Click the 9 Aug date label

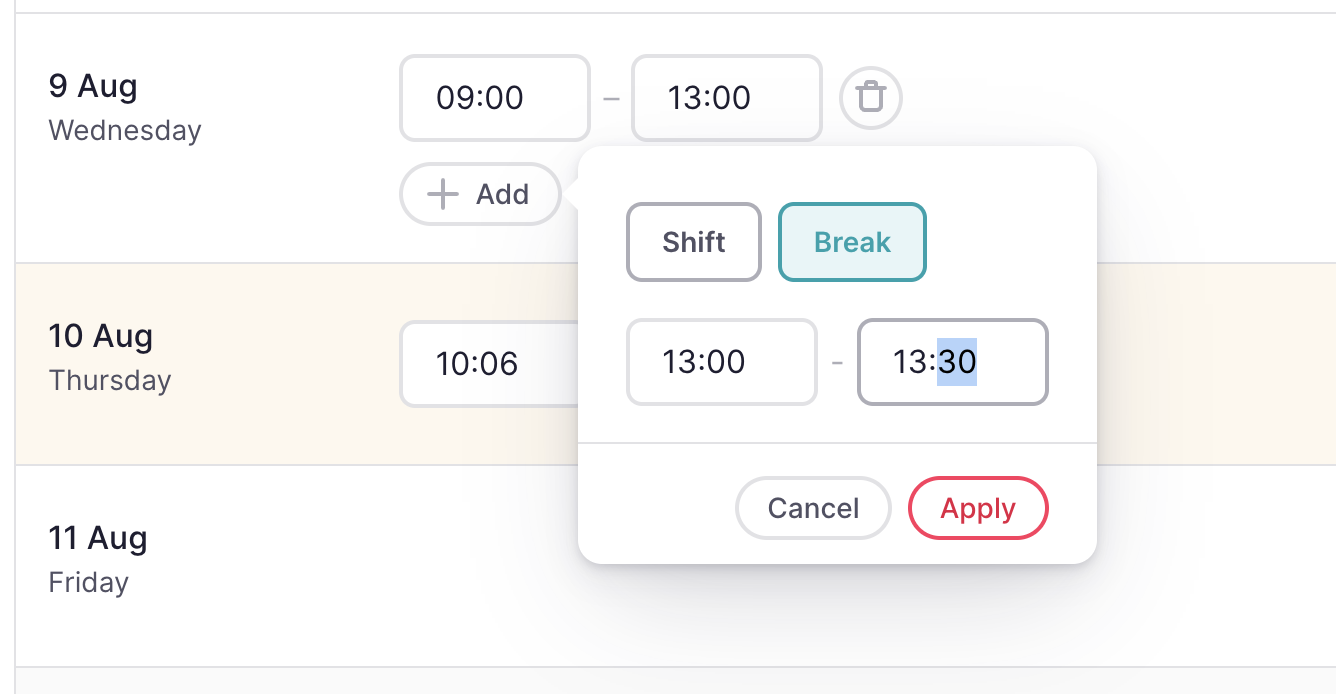(x=93, y=86)
